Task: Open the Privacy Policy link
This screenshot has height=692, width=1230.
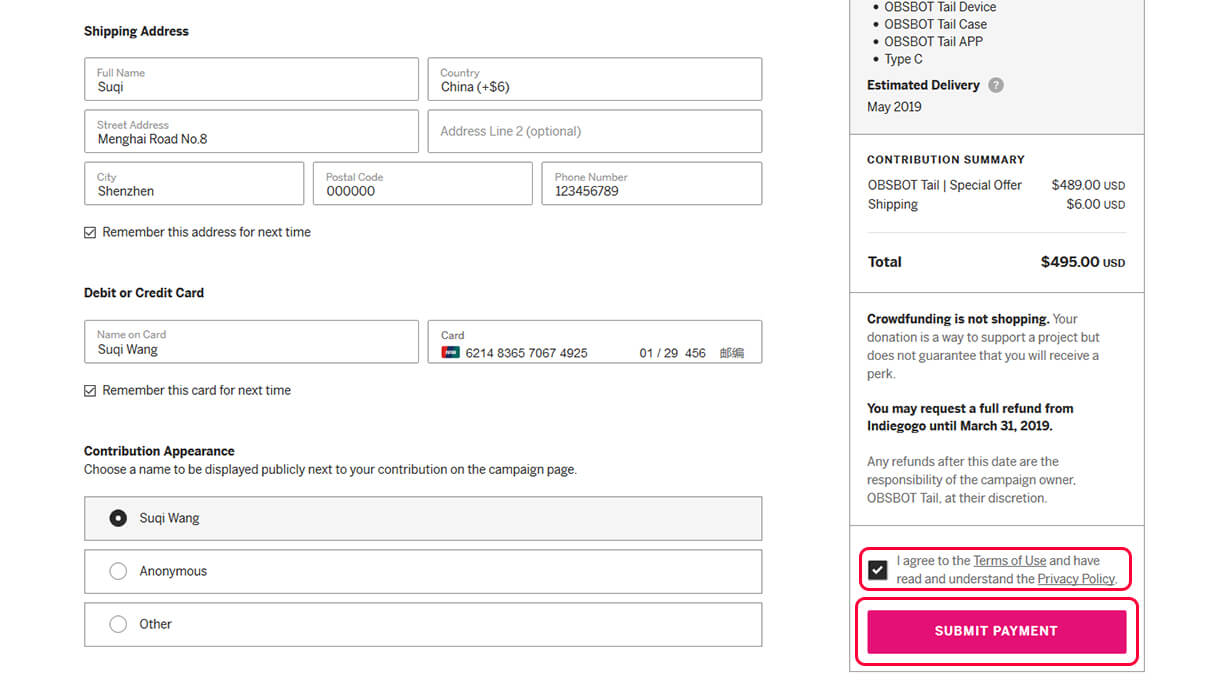Action: click(1075, 579)
